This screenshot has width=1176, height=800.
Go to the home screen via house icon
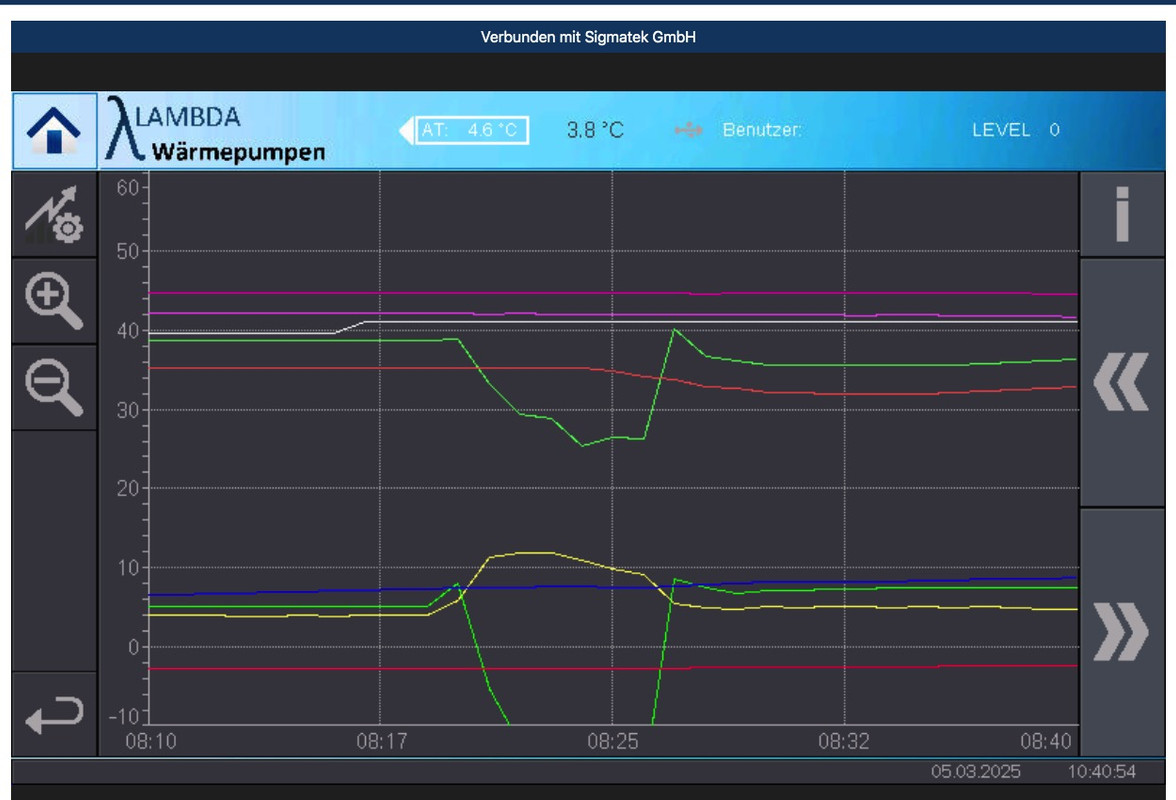pos(54,130)
